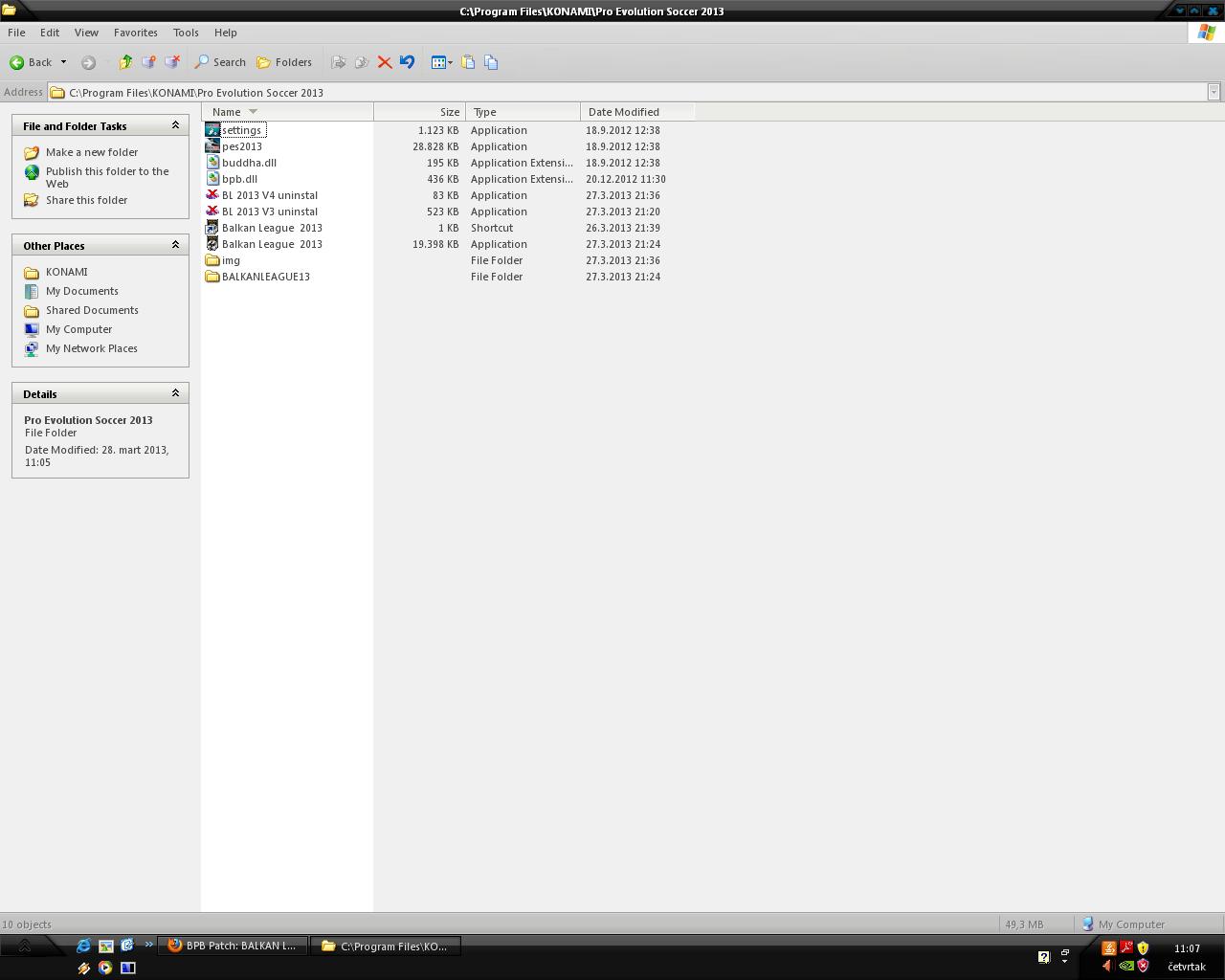
Task: Open the Search pane
Action: (220, 62)
